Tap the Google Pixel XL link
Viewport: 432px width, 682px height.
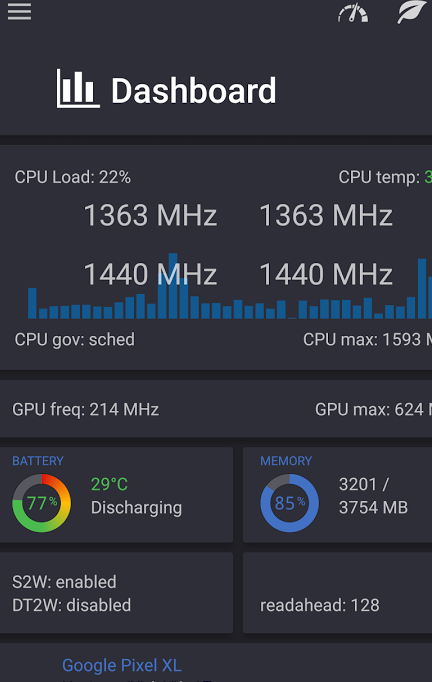122,665
